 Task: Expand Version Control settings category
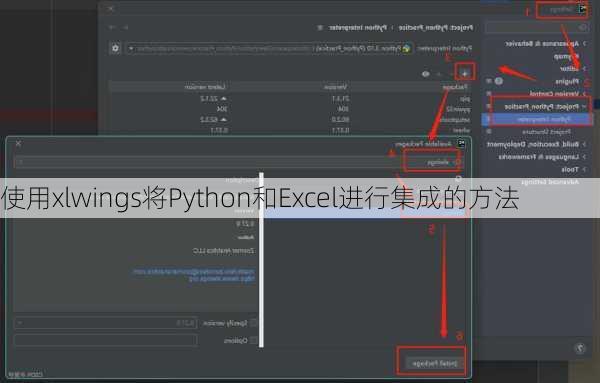coord(584,94)
